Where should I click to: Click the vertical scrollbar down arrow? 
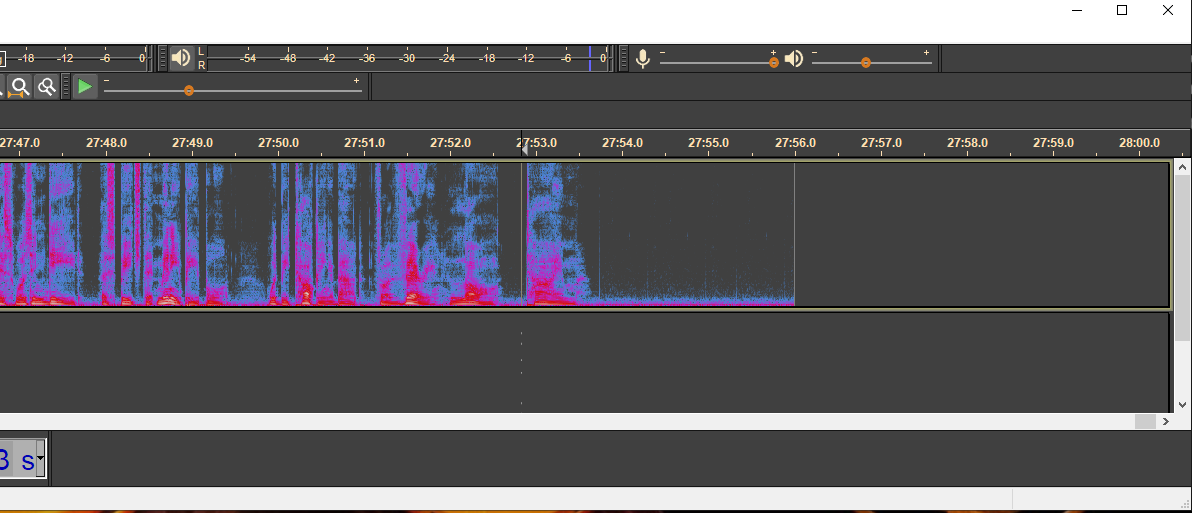(1182, 405)
